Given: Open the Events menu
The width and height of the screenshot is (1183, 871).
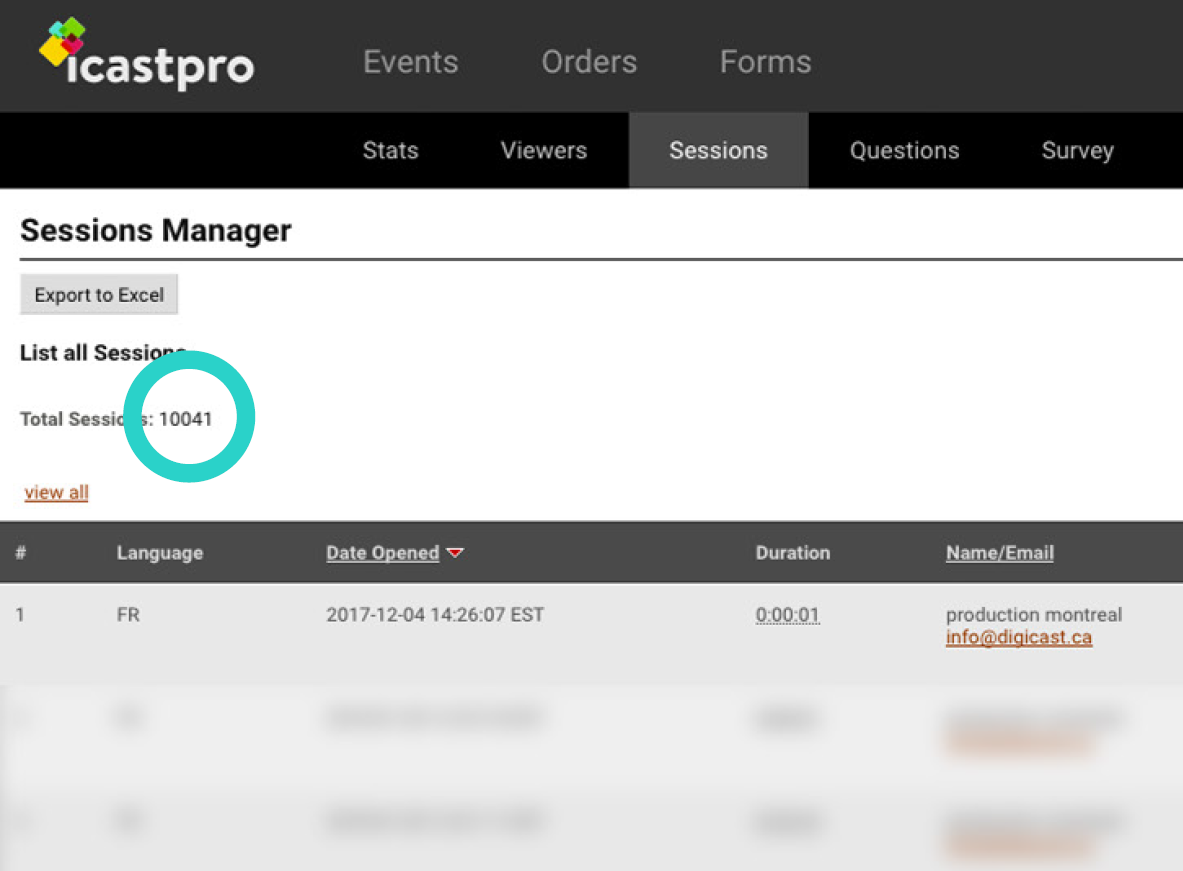Looking at the screenshot, I should coord(410,62).
